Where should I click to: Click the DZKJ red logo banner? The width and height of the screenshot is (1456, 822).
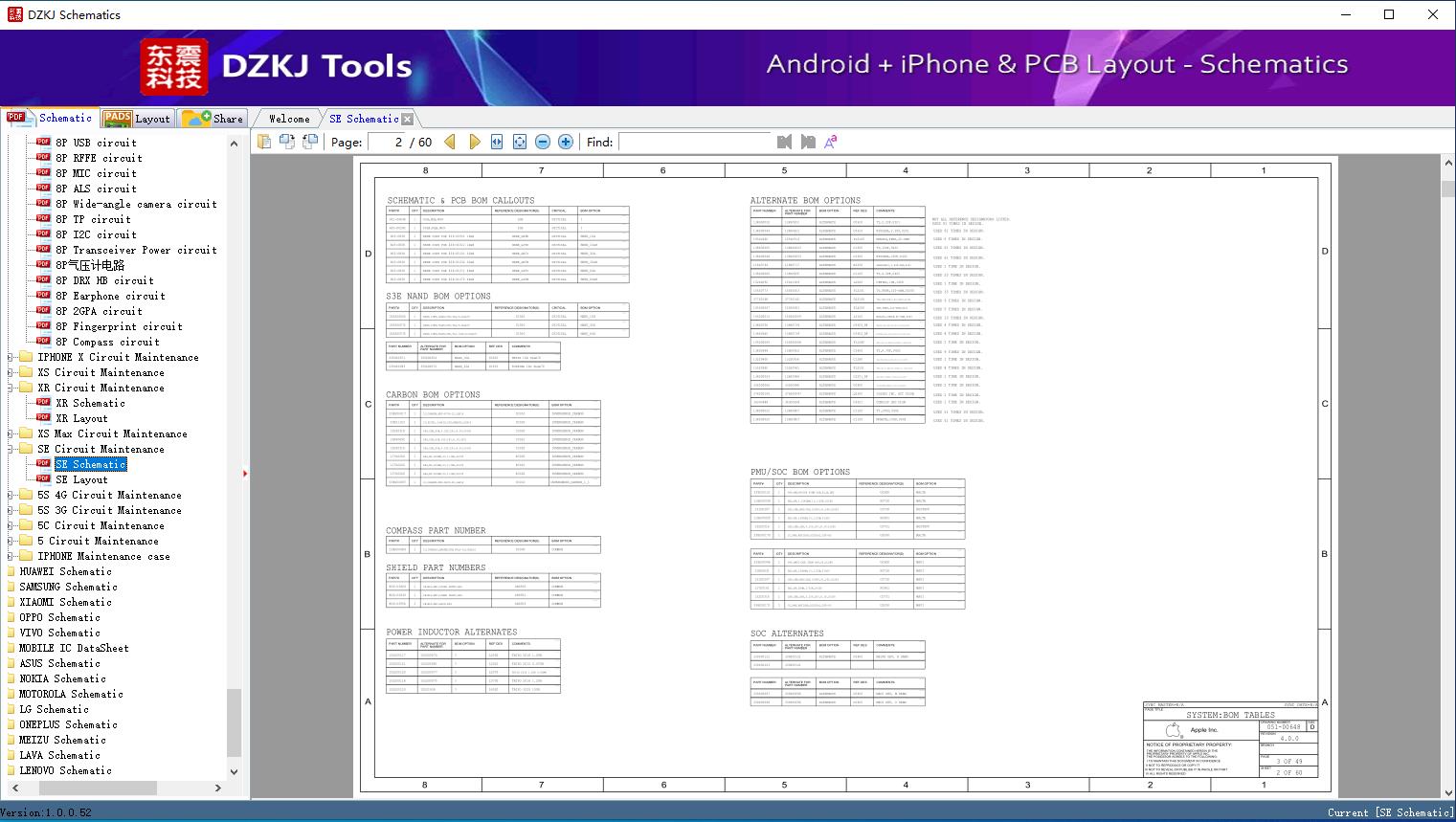(x=174, y=67)
